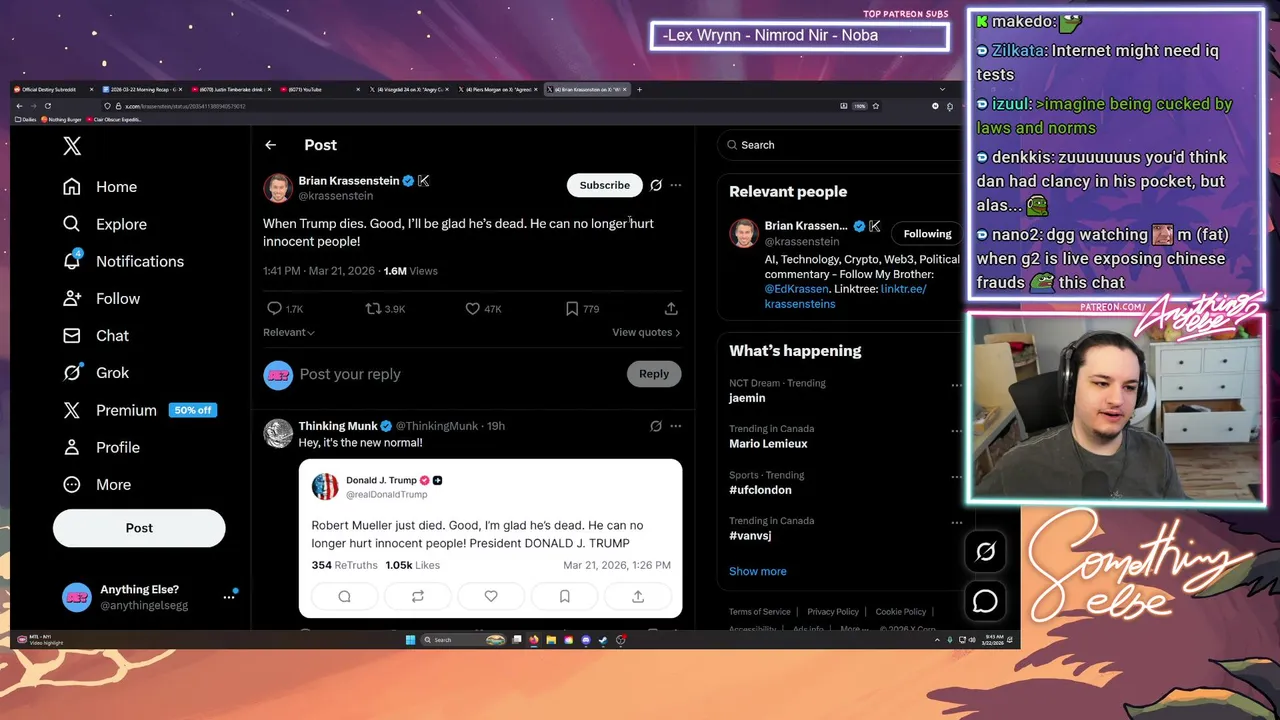Open Profile in X sidebar

[101, 447]
